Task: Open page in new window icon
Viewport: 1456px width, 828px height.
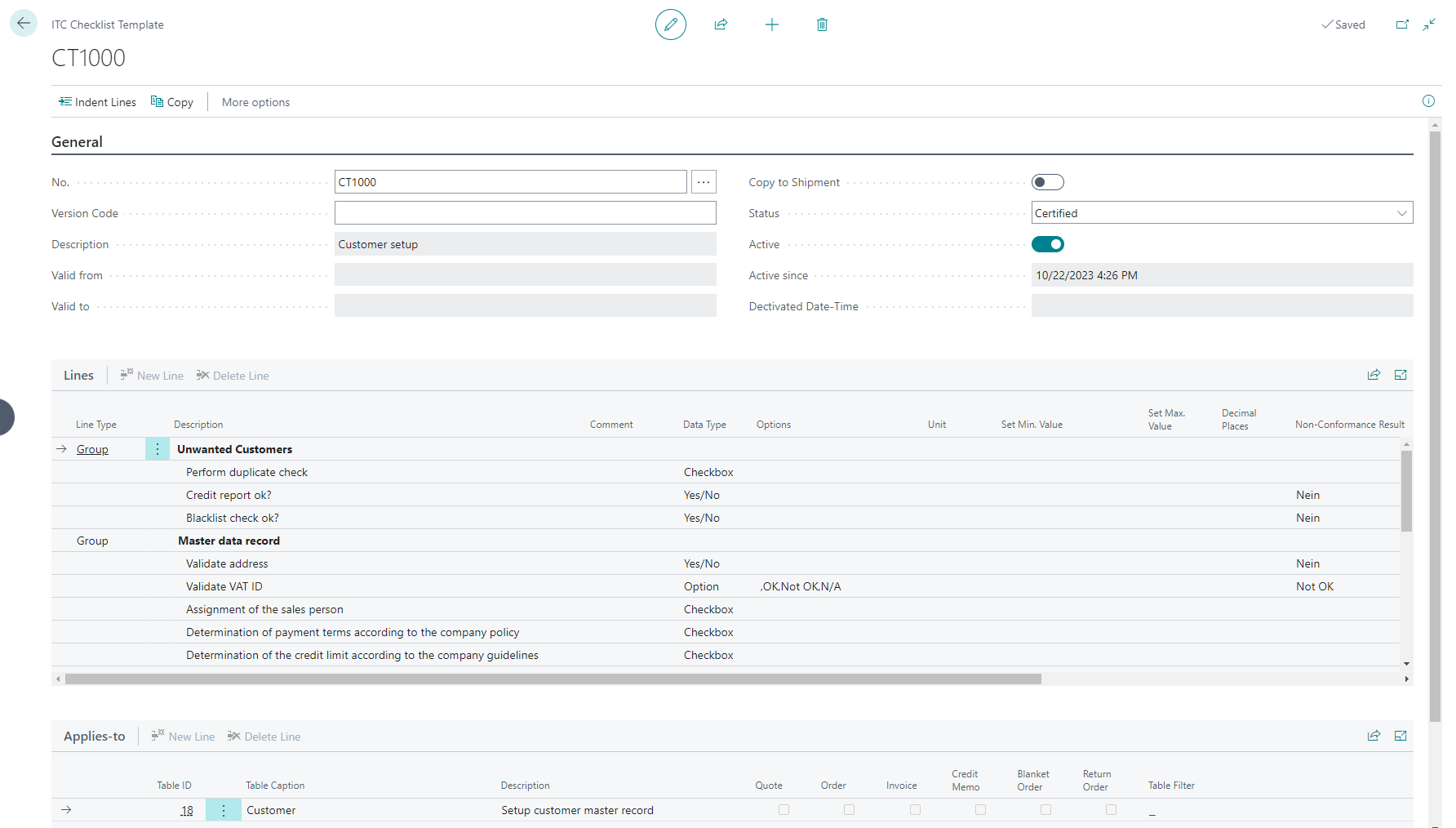Action: [1402, 24]
